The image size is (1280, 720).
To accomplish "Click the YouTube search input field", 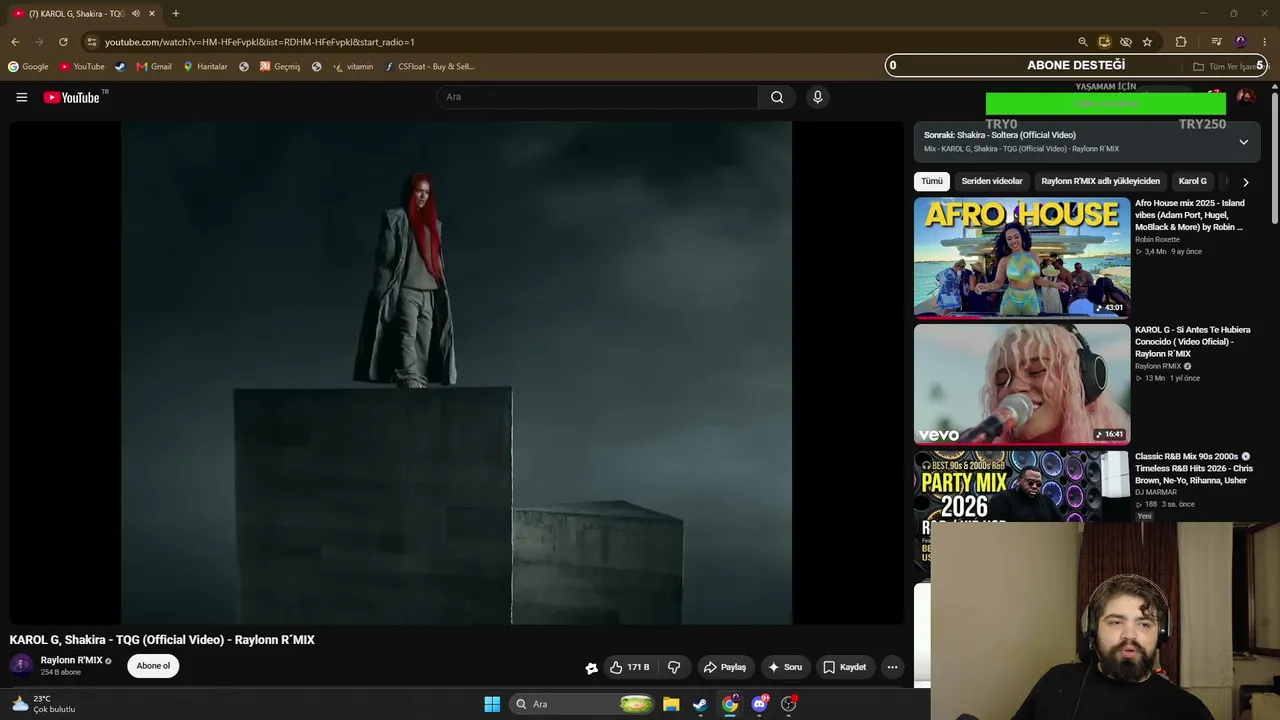I will click(597, 97).
